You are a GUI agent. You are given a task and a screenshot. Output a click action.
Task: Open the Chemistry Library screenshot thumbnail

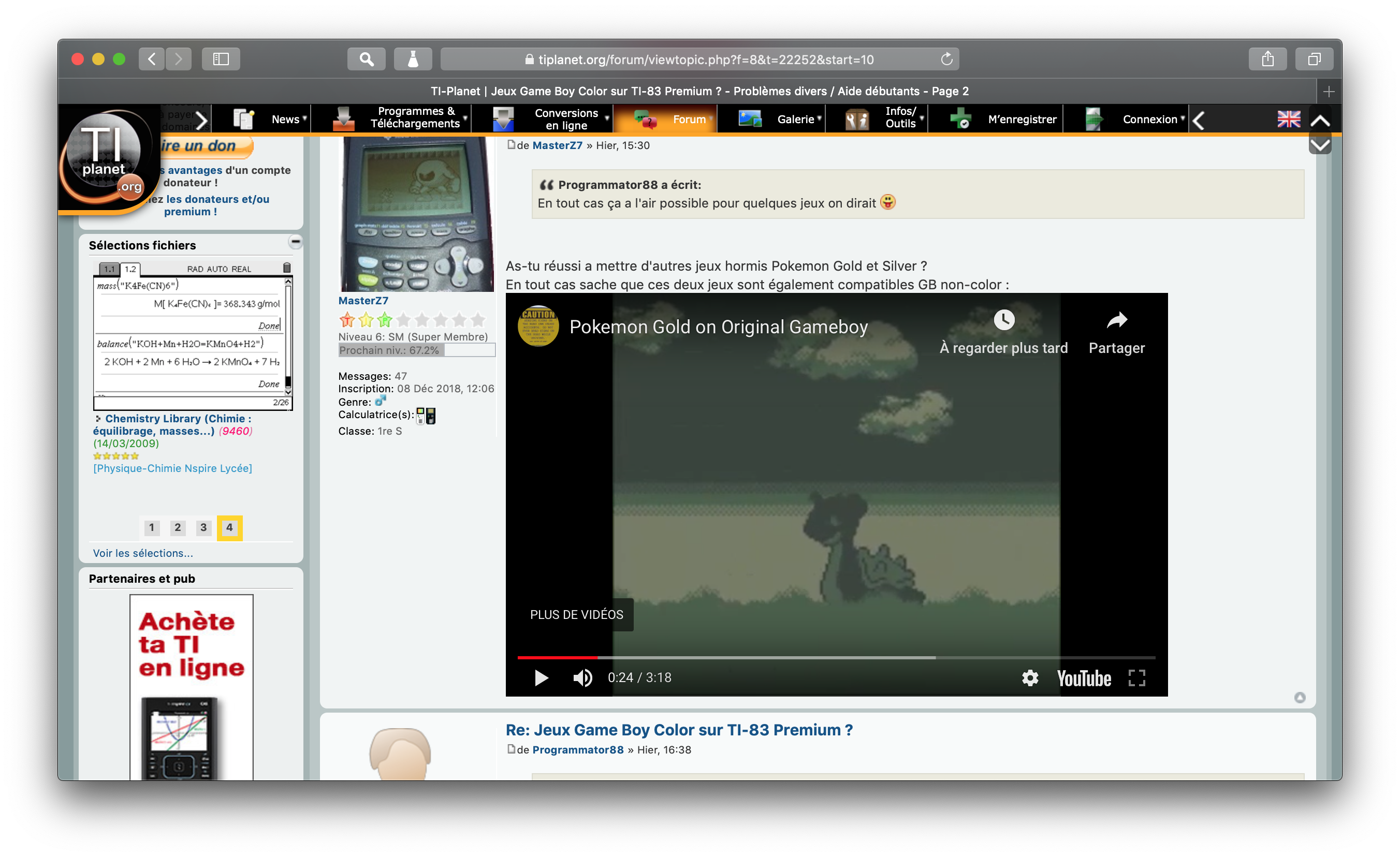click(x=193, y=335)
